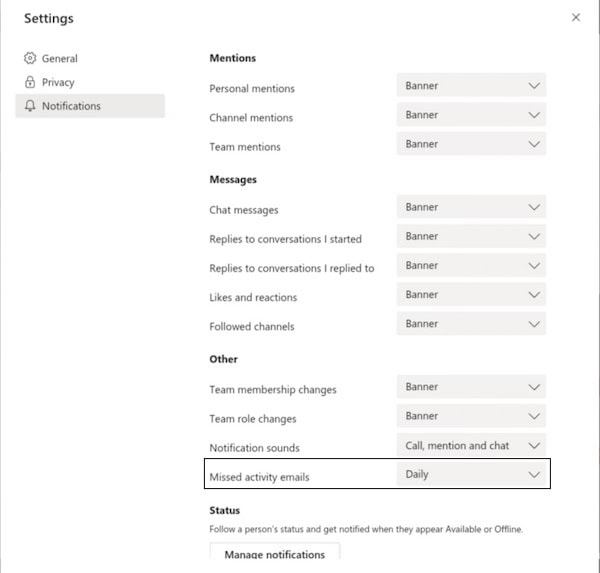Screen dimensions: 600x573
Task: Open the General settings tab
Action: tap(59, 59)
